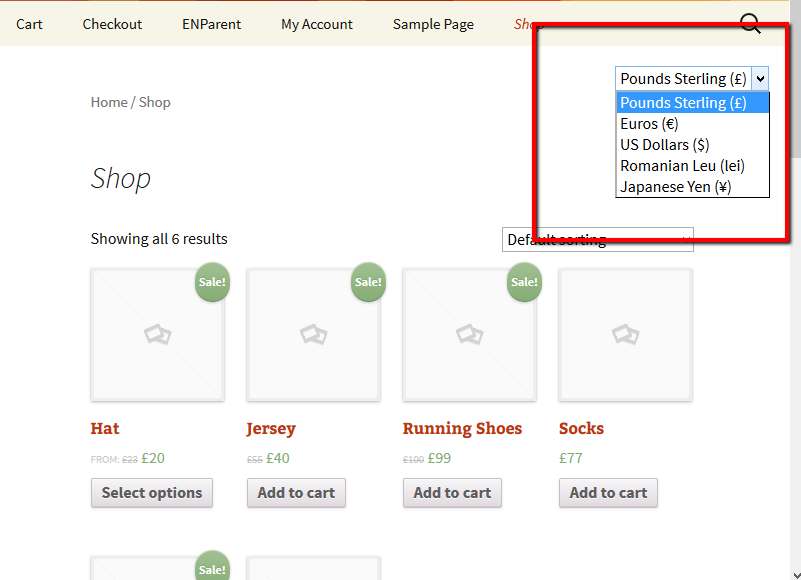Click the Showing all 6 results text
Screen dimensions: 801x580
click(159, 239)
